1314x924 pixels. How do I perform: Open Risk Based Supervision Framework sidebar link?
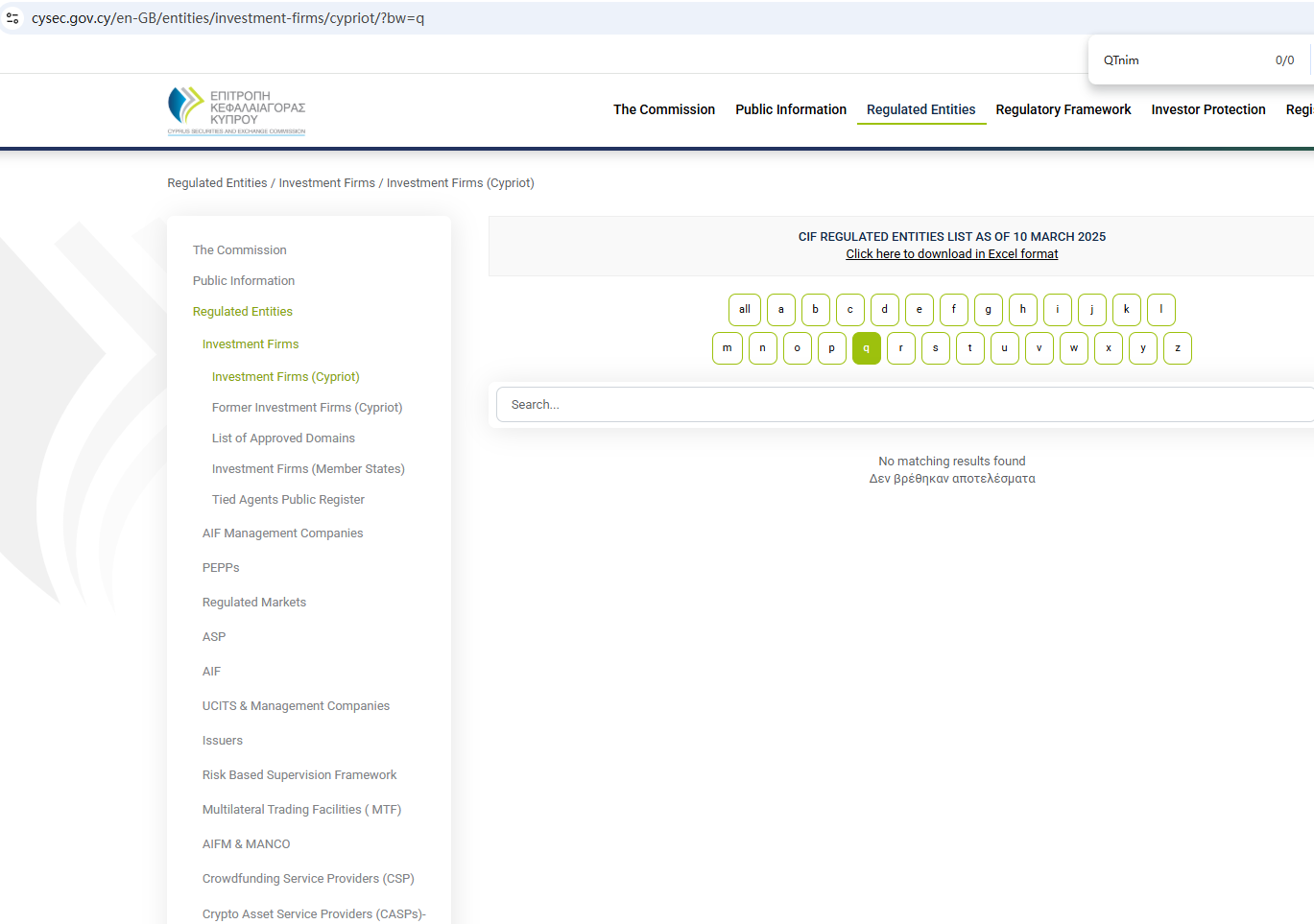pyautogui.click(x=299, y=775)
